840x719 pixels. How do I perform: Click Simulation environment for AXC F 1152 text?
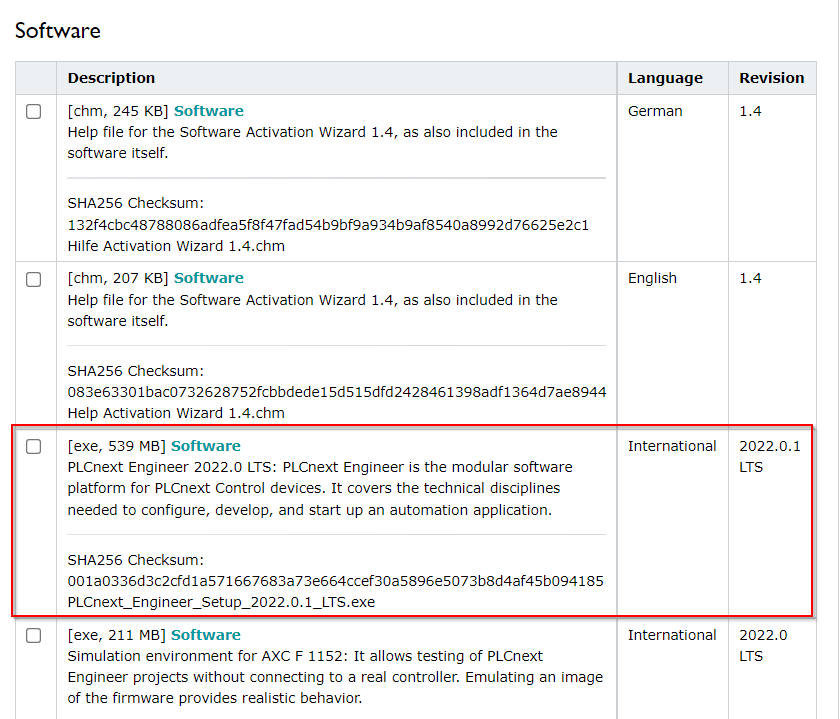[335, 677]
